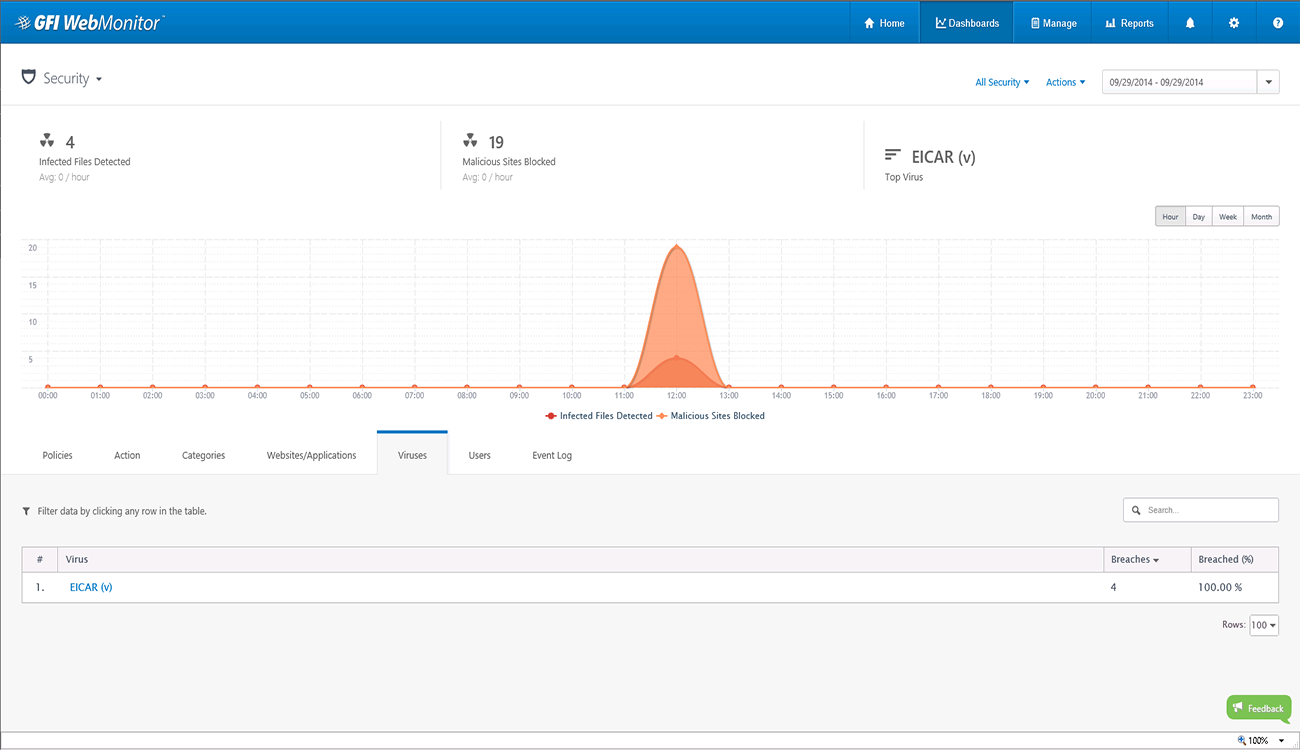Open the date range picker dropdown arrow
The width and height of the screenshot is (1300, 750).
pyautogui.click(x=1268, y=82)
